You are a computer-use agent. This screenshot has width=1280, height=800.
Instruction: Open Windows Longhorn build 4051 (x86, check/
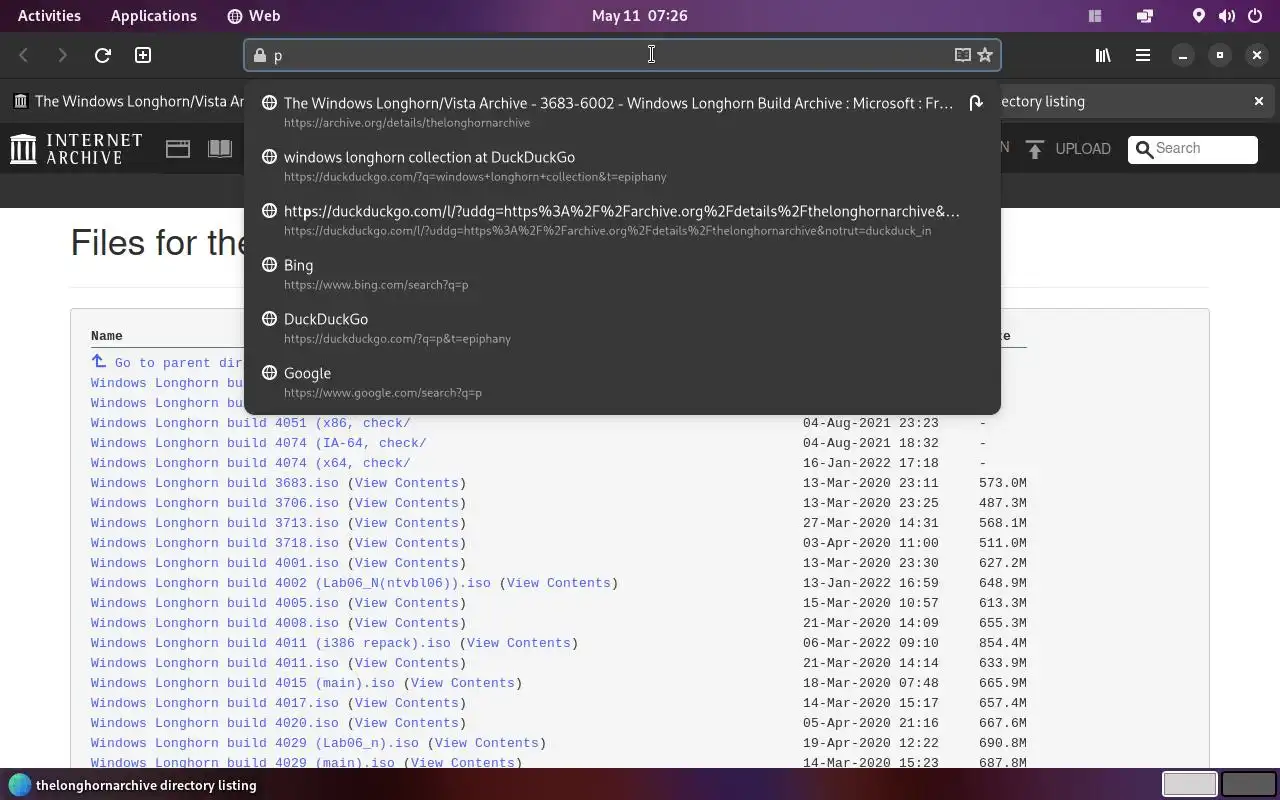[x=251, y=423]
